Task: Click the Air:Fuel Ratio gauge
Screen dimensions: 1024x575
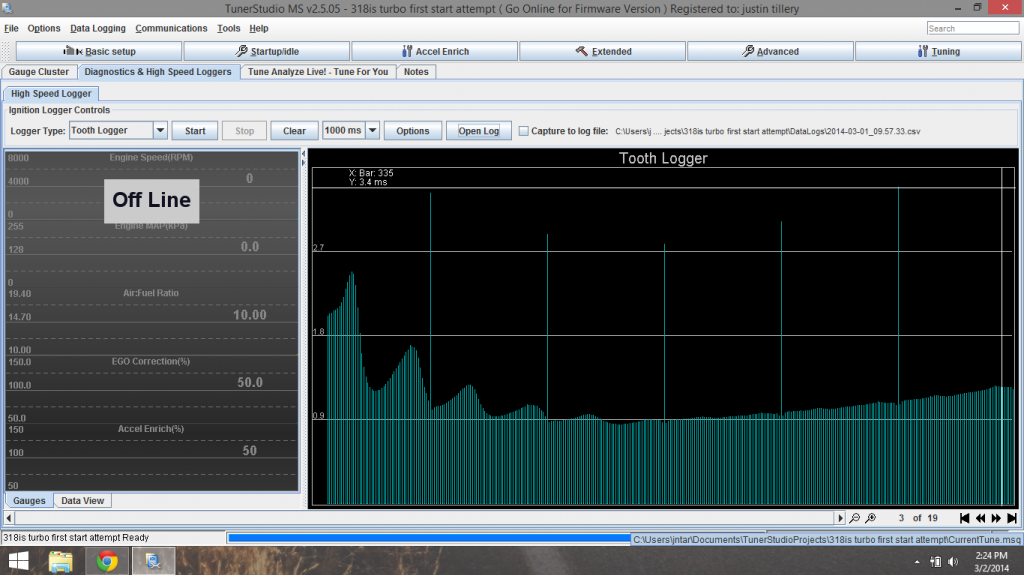Action: point(152,321)
